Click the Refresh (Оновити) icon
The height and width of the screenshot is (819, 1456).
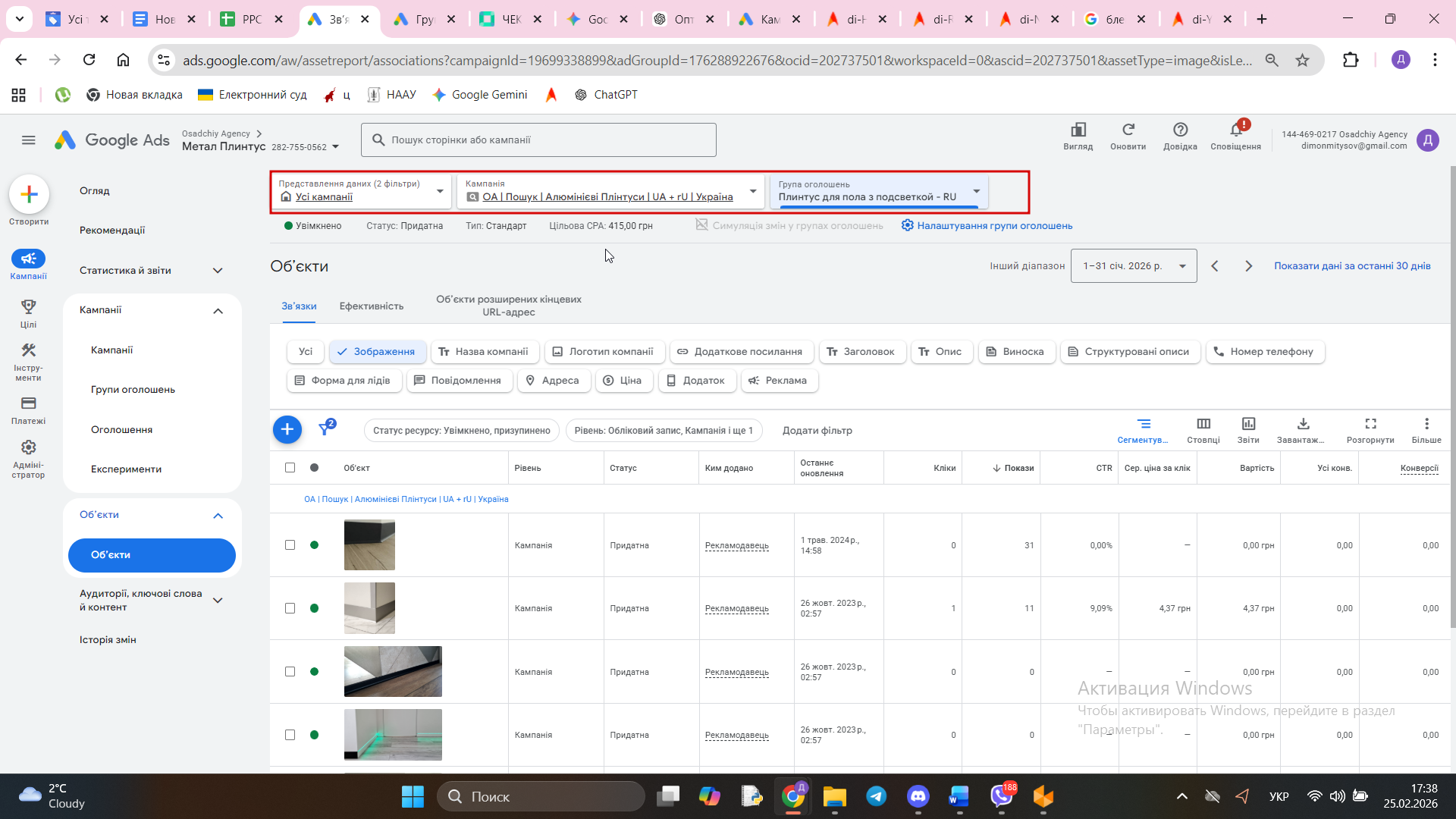[x=1128, y=130]
